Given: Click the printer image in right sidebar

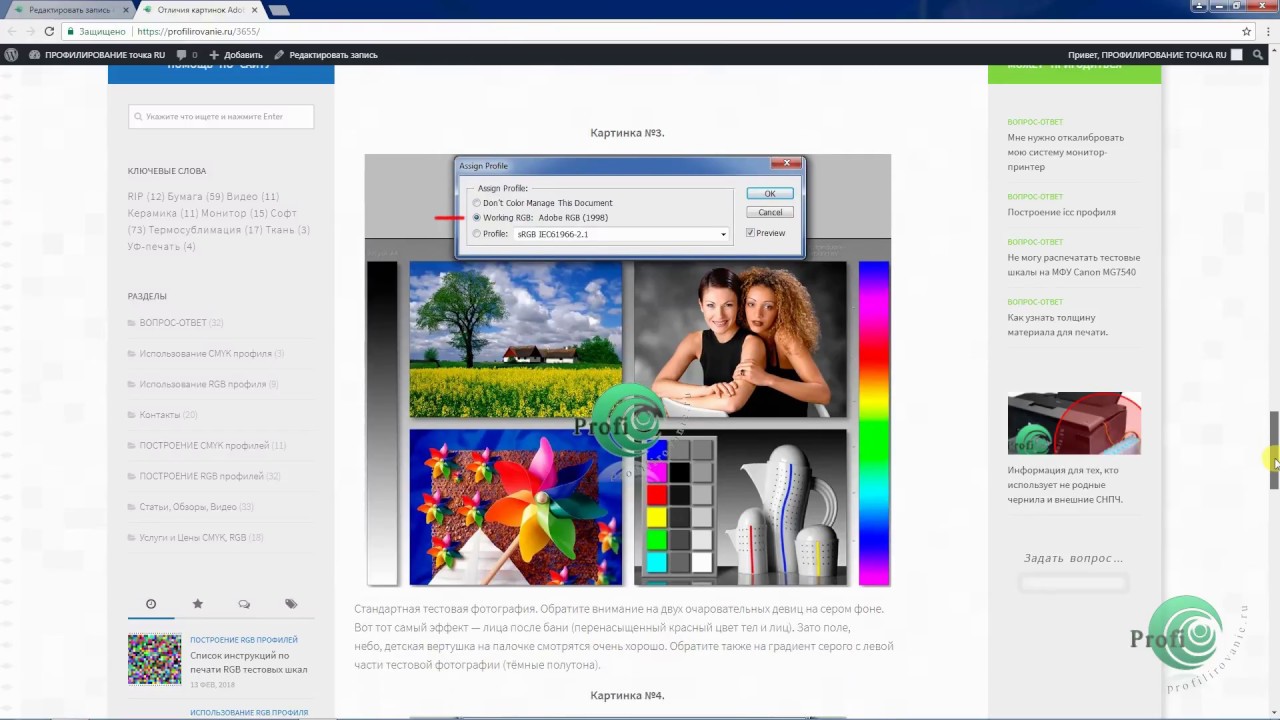Looking at the screenshot, I should (1074, 423).
